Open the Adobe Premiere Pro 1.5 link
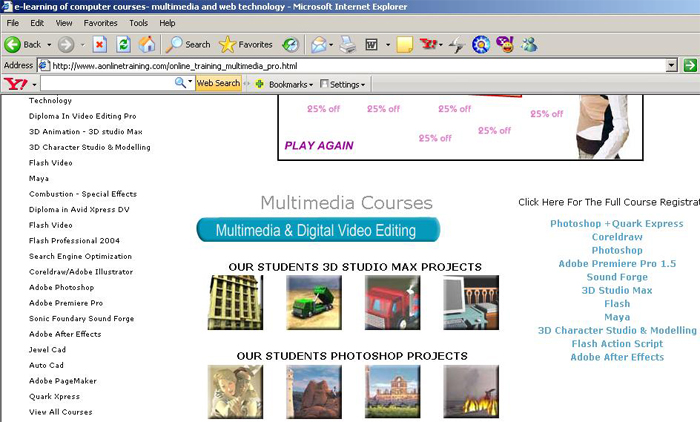This screenshot has height=422, width=700. tap(617, 263)
